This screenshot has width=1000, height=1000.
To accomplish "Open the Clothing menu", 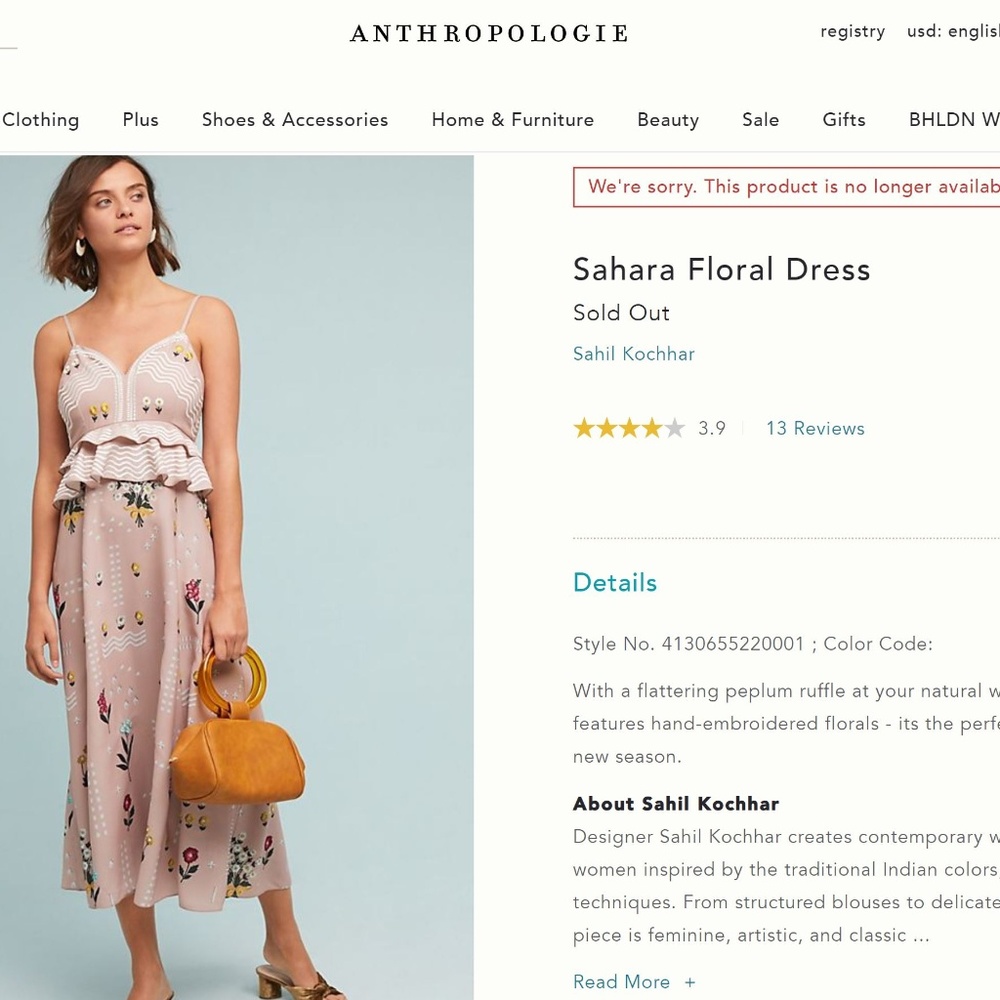I will [41, 119].
